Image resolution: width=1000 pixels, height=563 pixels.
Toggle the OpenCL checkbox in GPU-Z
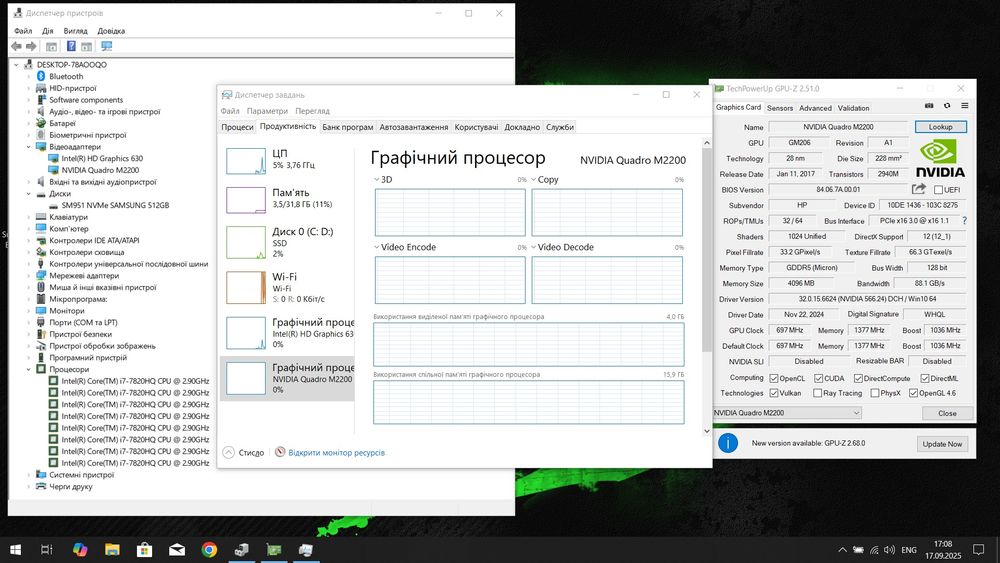[x=774, y=378]
